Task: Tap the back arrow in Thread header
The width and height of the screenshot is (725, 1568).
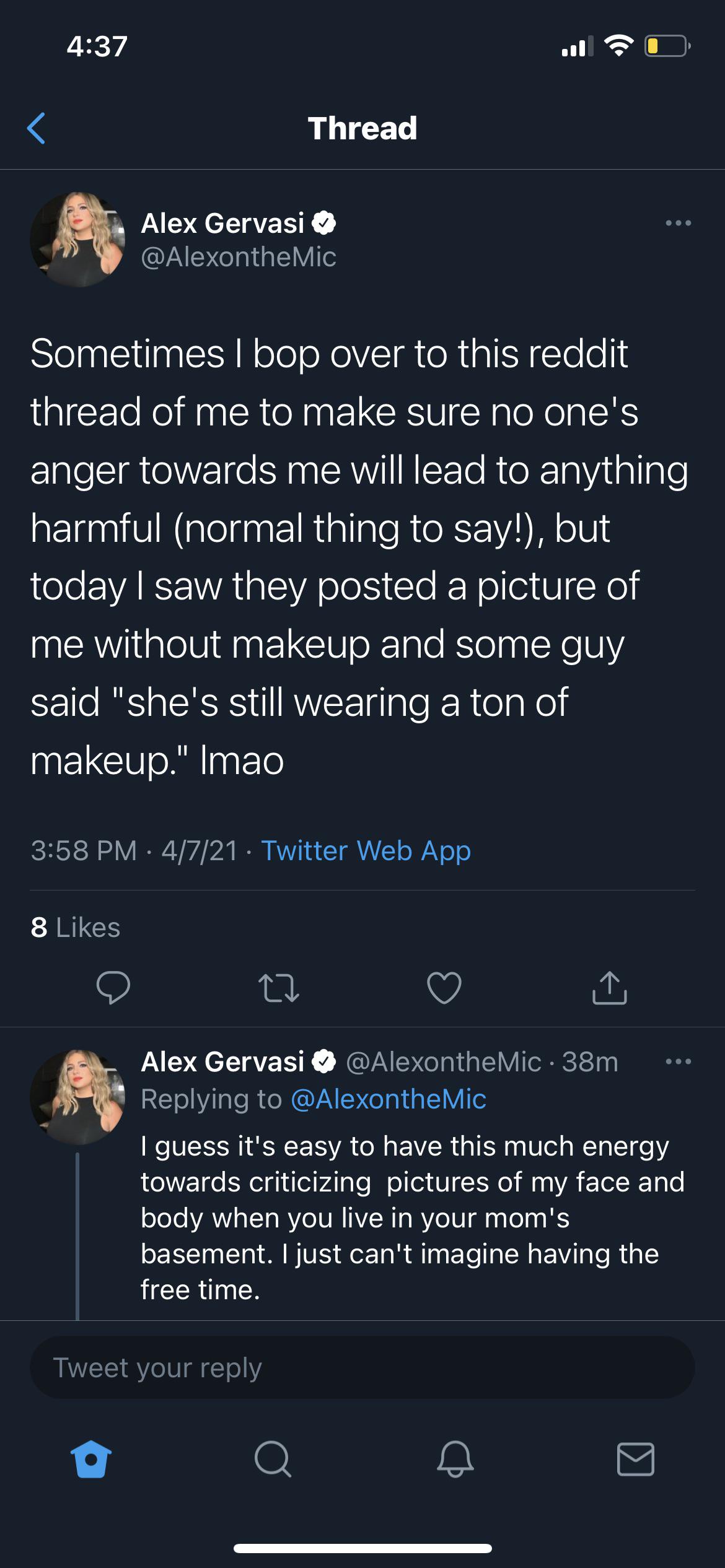Action: [37, 128]
